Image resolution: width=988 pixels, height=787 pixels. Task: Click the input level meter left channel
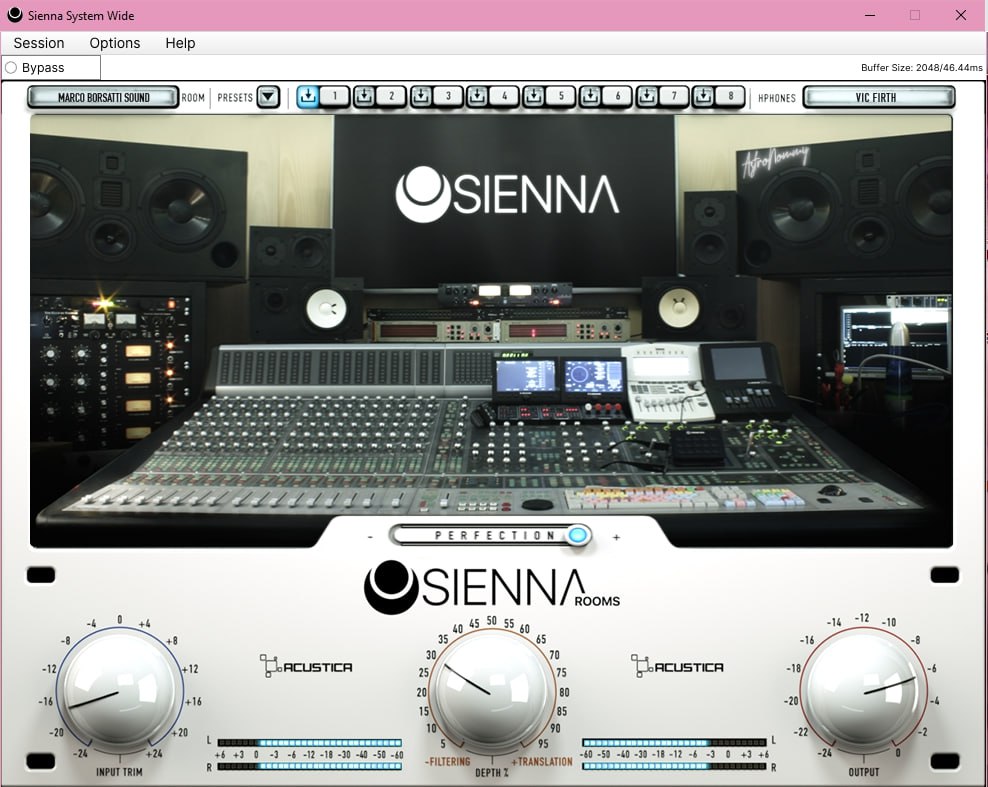(x=310, y=743)
